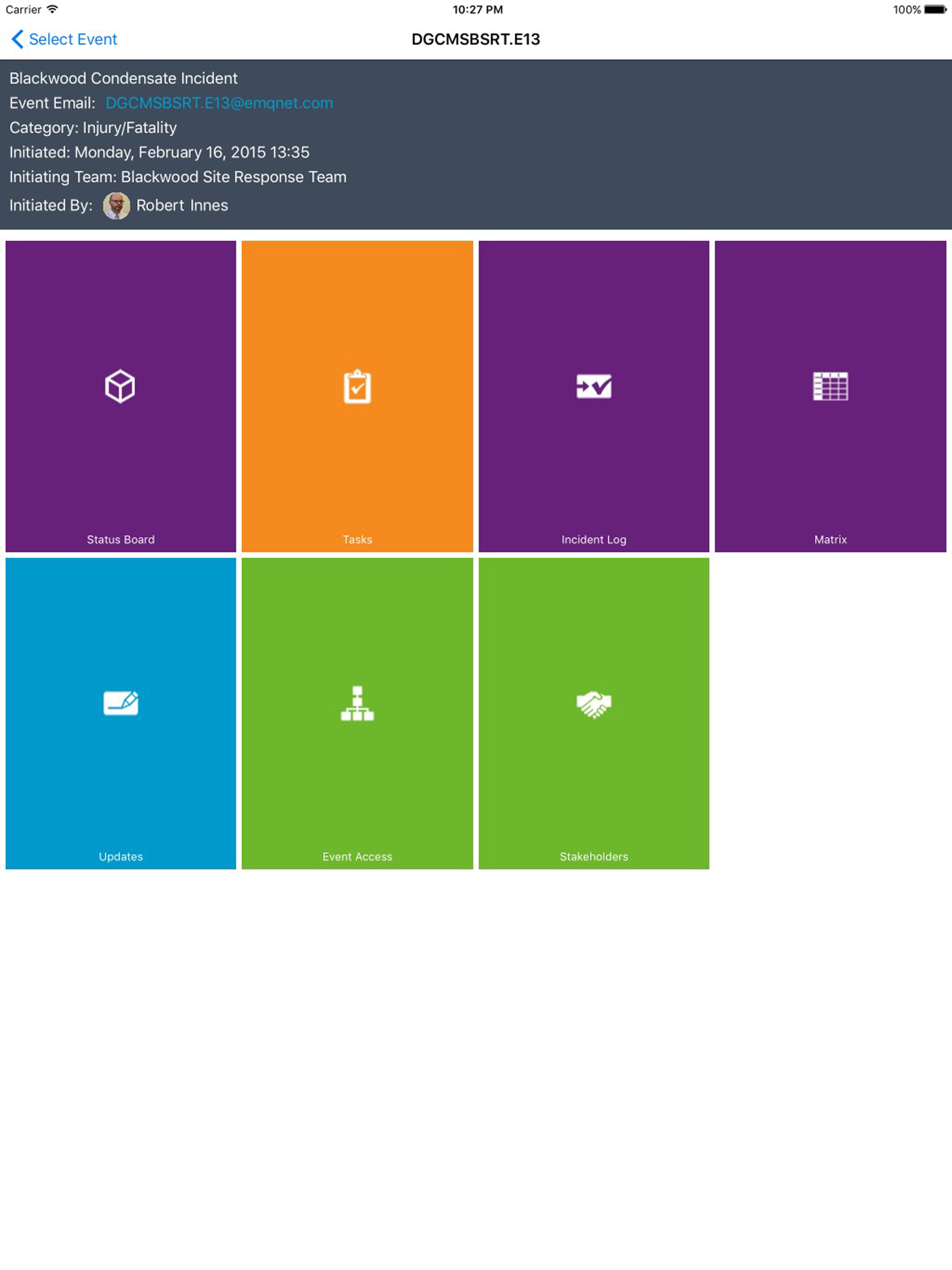Open the Tasks clipboard icon
This screenshot has height=1270, width=952.
[x=357, y=386]
